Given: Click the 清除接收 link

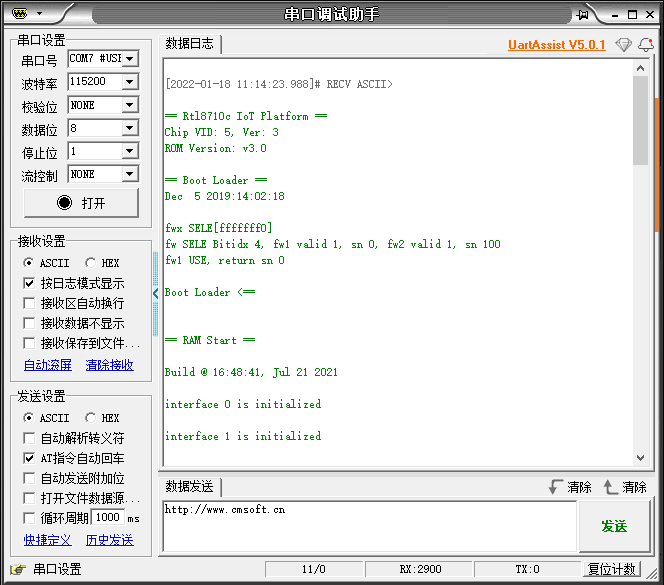Looking at the screenshot, I should (x=110, y=365).
